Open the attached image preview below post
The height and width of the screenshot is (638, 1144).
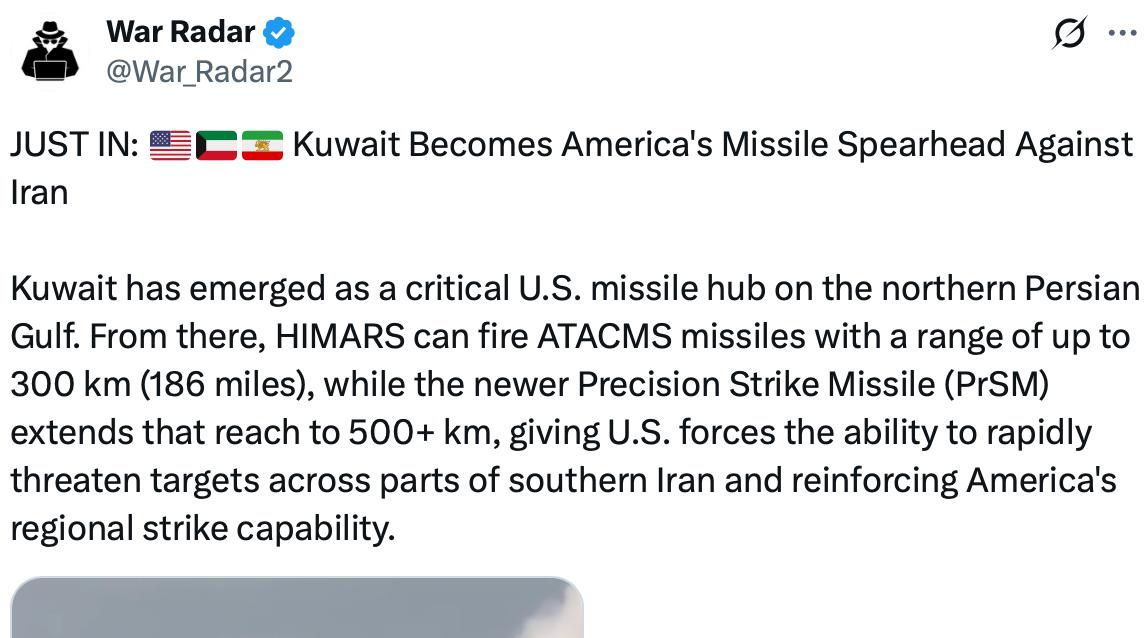[297, 607]
